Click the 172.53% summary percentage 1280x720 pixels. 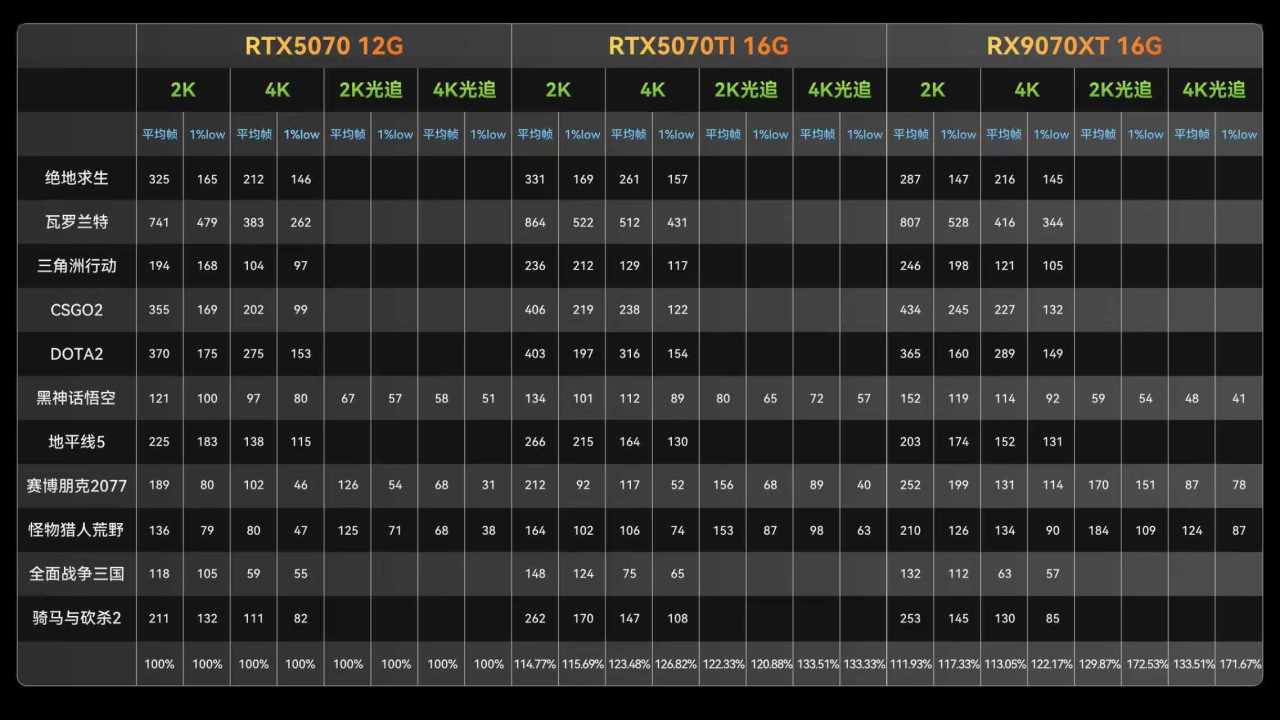click(x=1145, y=664)
